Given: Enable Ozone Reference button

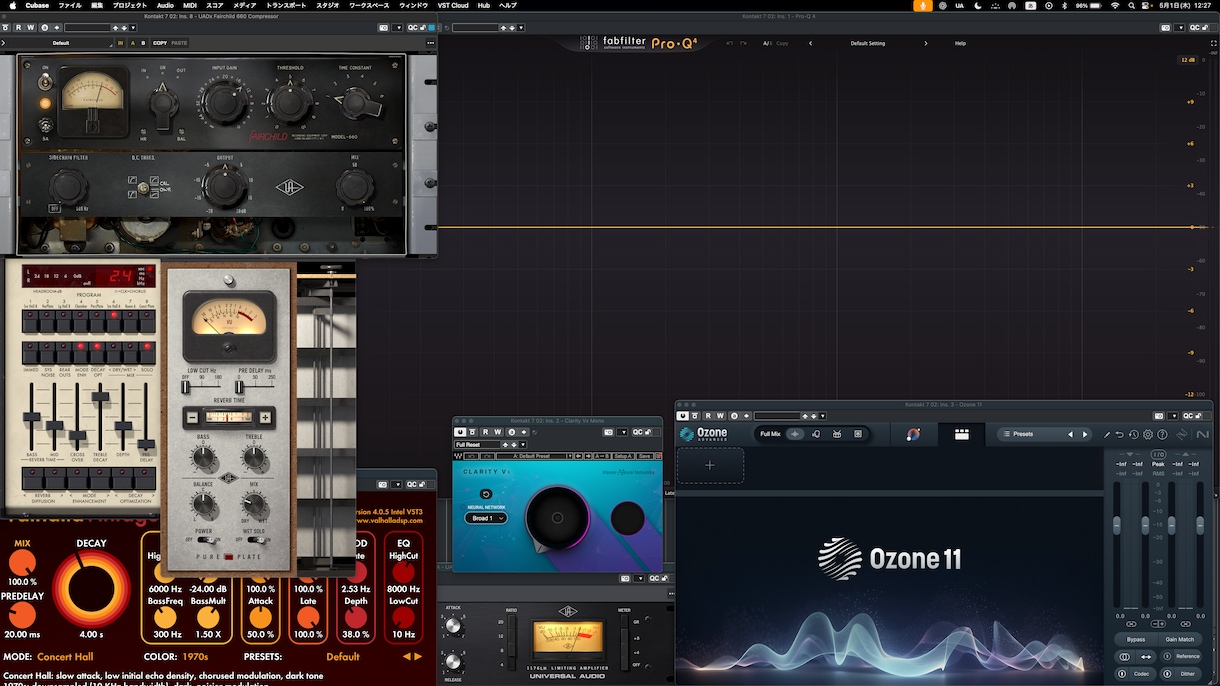Looking at the screenshot, I should coord(1181,656).
